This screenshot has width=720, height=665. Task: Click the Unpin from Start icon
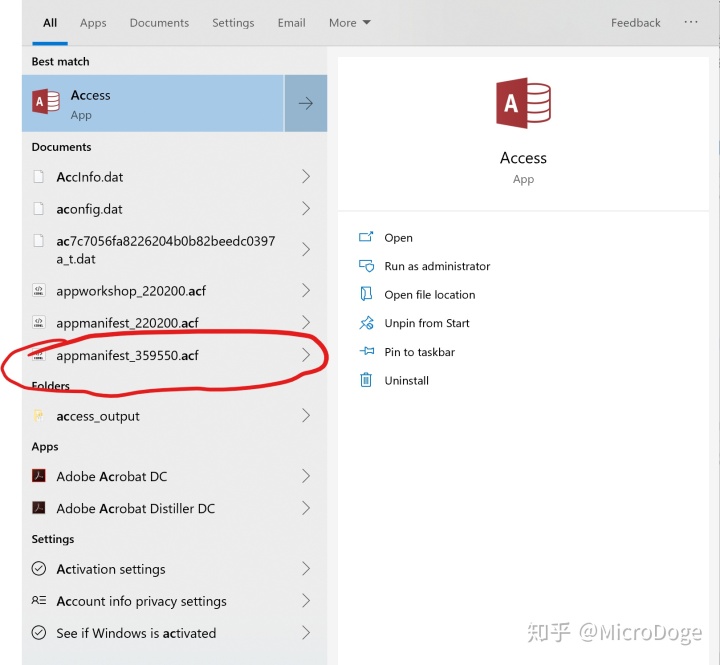pyautogui.click(x=366, y=323)
